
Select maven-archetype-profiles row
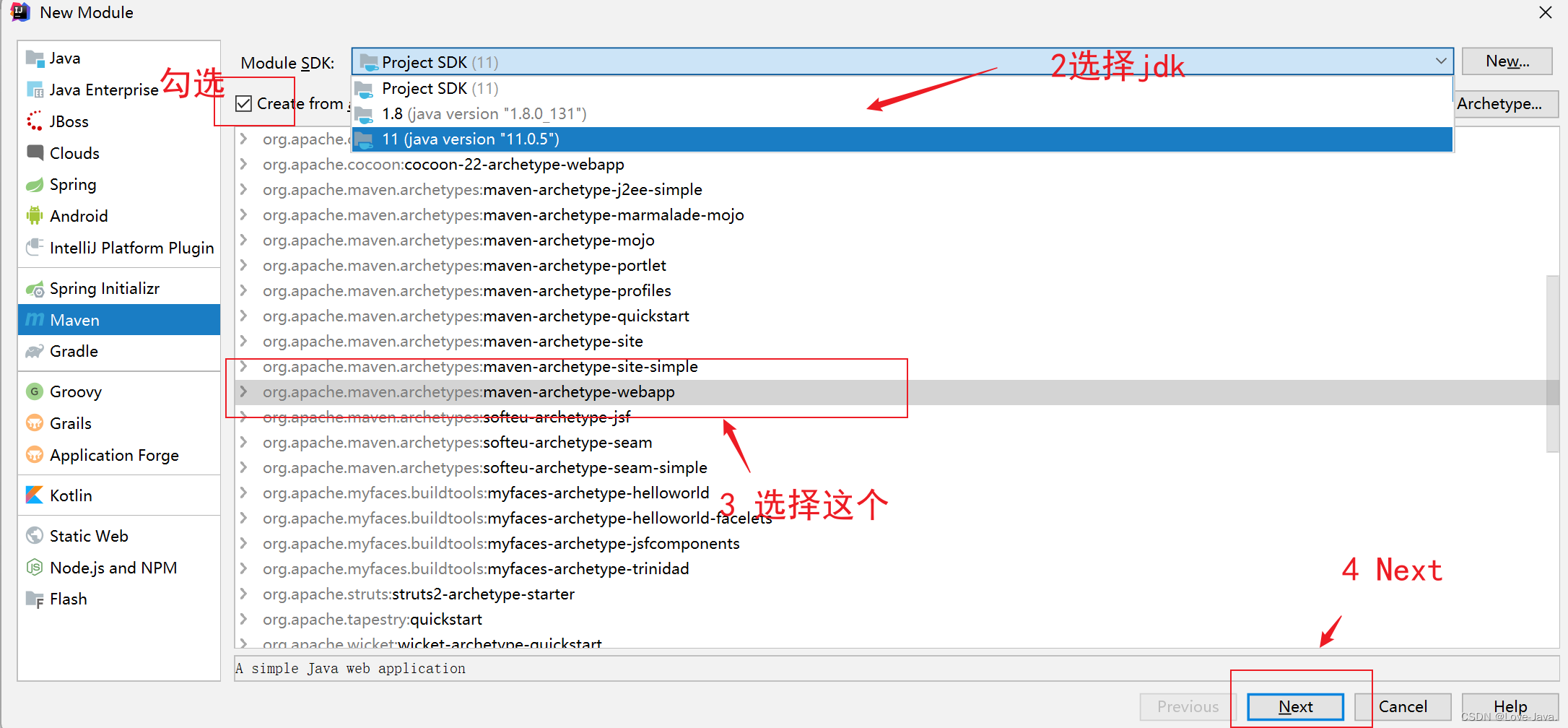coord(895,290)
